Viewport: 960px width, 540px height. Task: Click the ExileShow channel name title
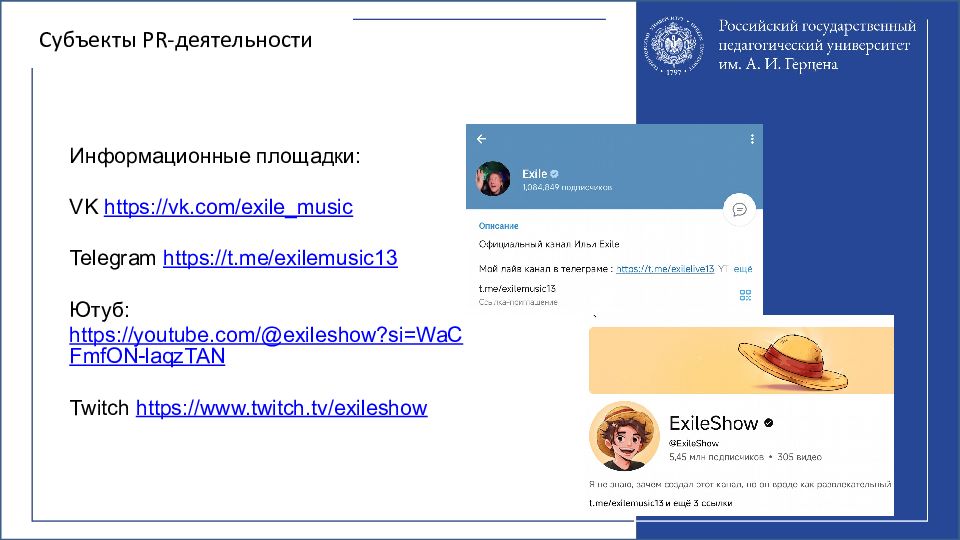(713, 423)
